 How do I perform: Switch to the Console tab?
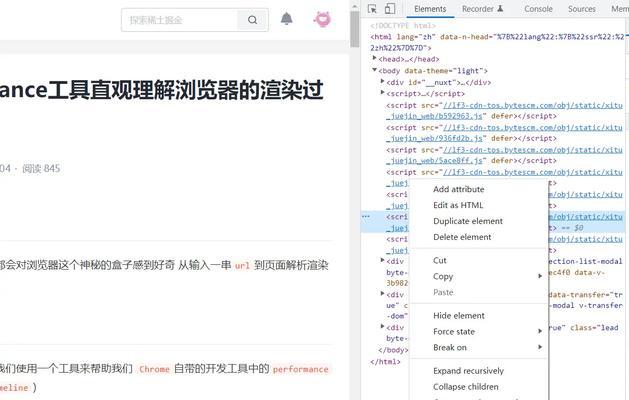coord(538,9)
